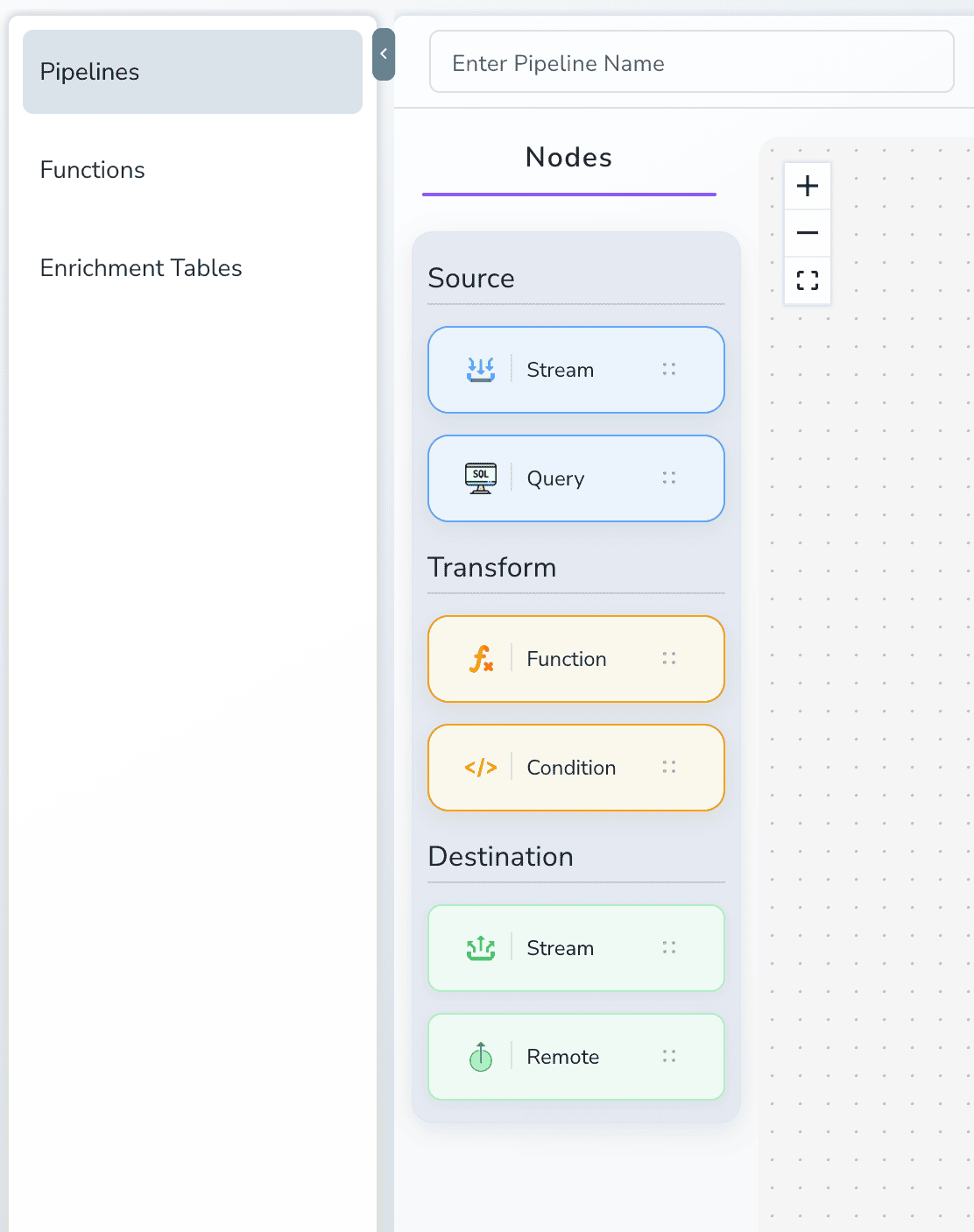
Task: Click the Function node drag handle
Action: point(669,658)
